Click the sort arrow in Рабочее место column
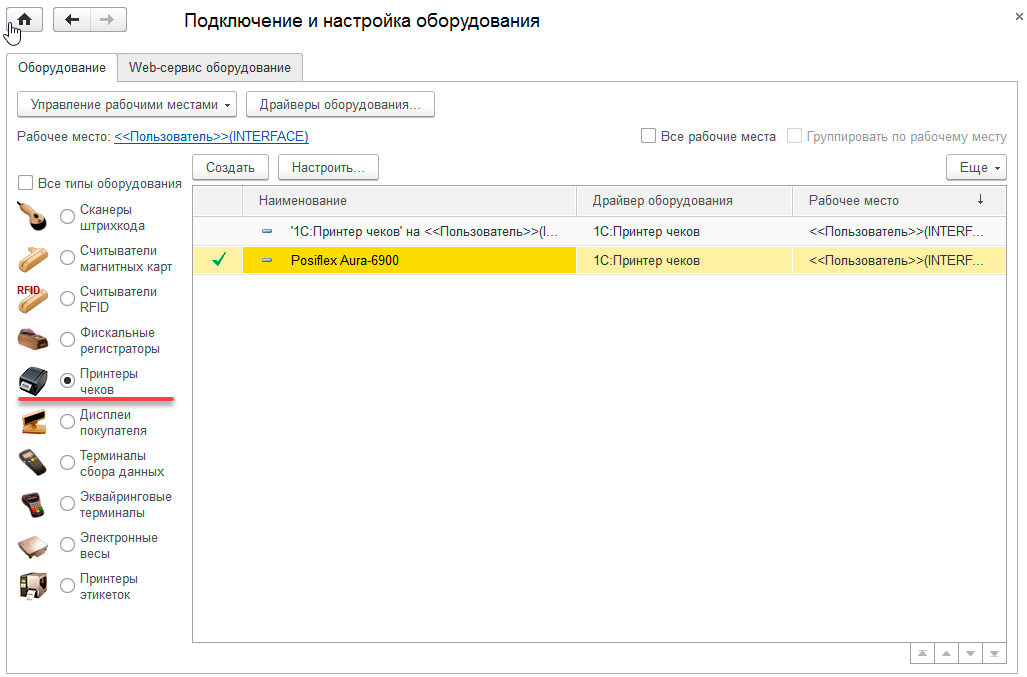This screenshot has height=677, width=1027. (980, 200)
